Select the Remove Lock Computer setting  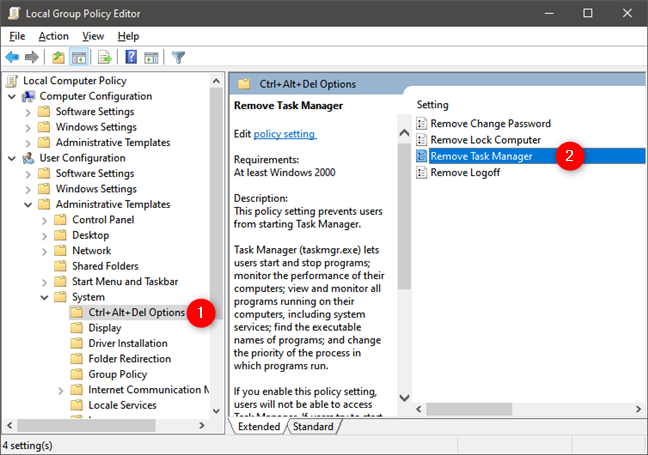tap(485, 140)
